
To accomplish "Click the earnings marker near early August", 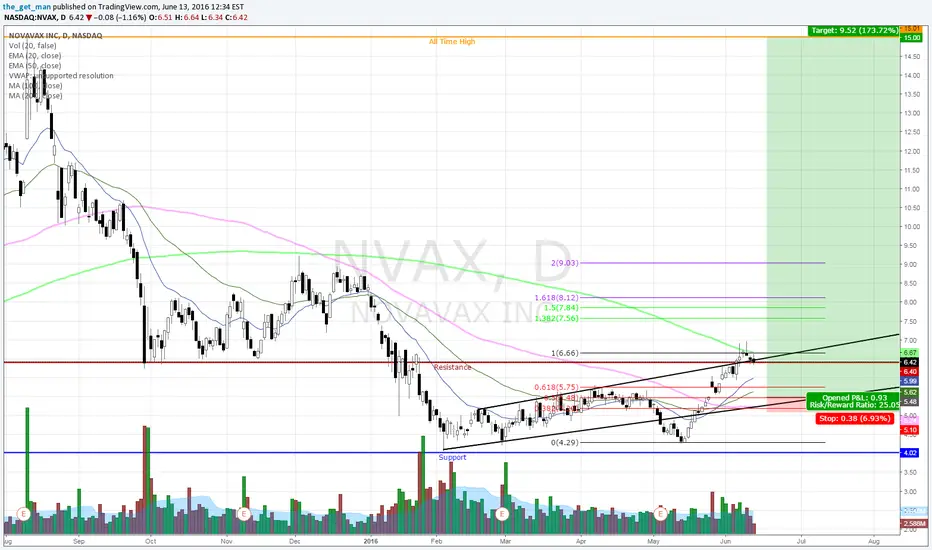I will tap(23, 513).
